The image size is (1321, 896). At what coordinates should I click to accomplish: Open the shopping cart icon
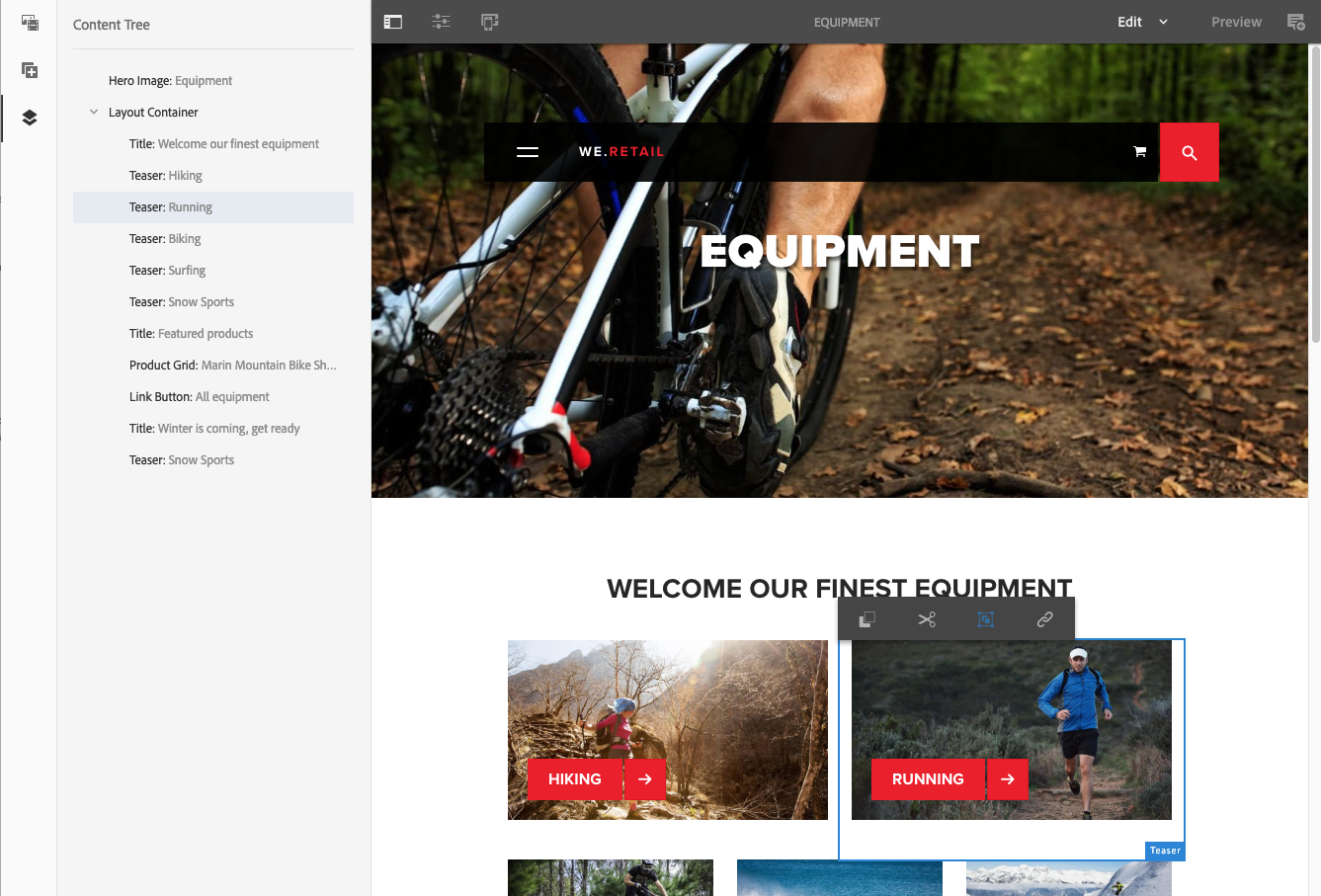[1139, 152]
